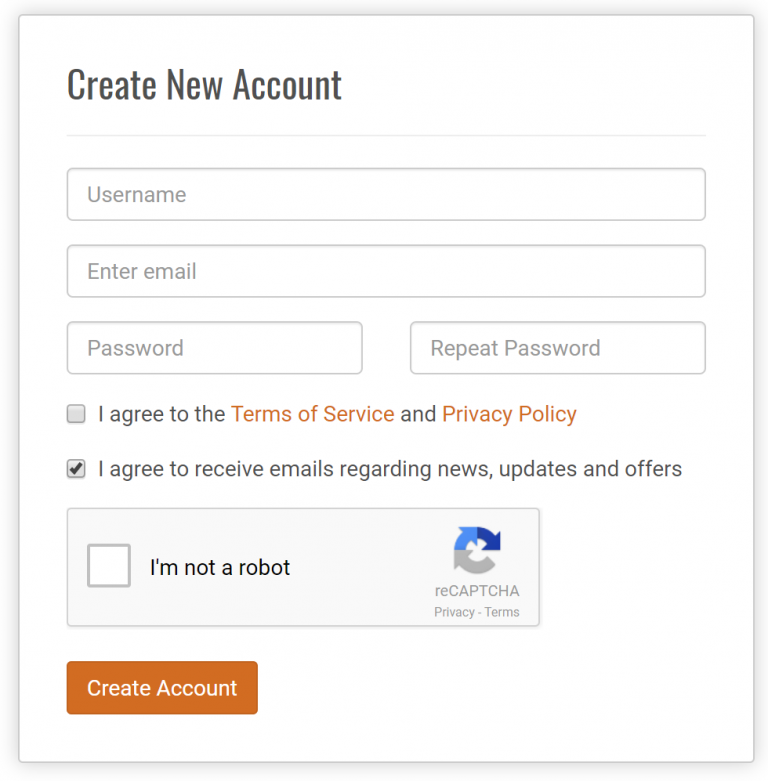Screen dimensions: 768x781
Task: Open the Terms of Service link
Action: click(x=313, y=414)
